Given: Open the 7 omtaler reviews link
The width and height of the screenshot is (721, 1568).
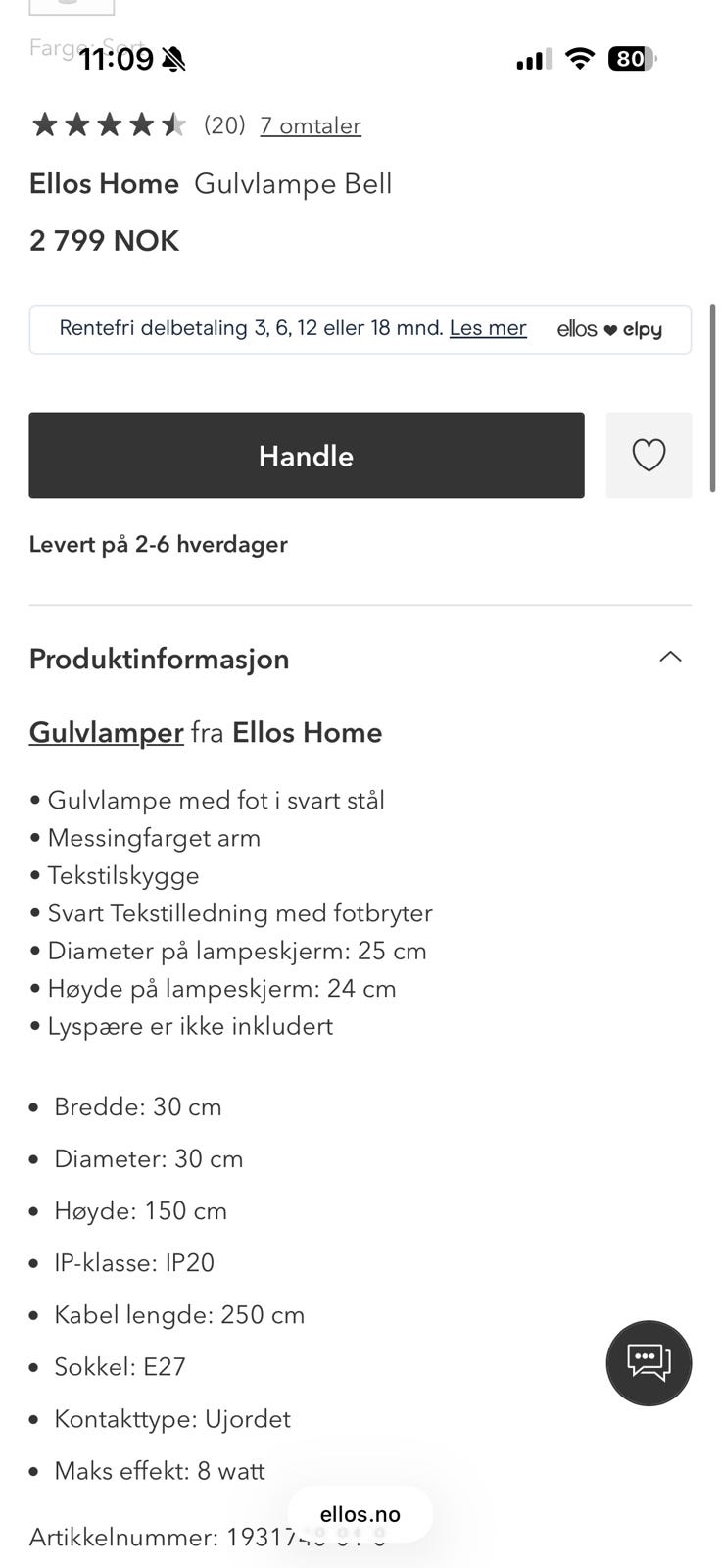Looking at the screenshot, I should click(x=310, y=125).
